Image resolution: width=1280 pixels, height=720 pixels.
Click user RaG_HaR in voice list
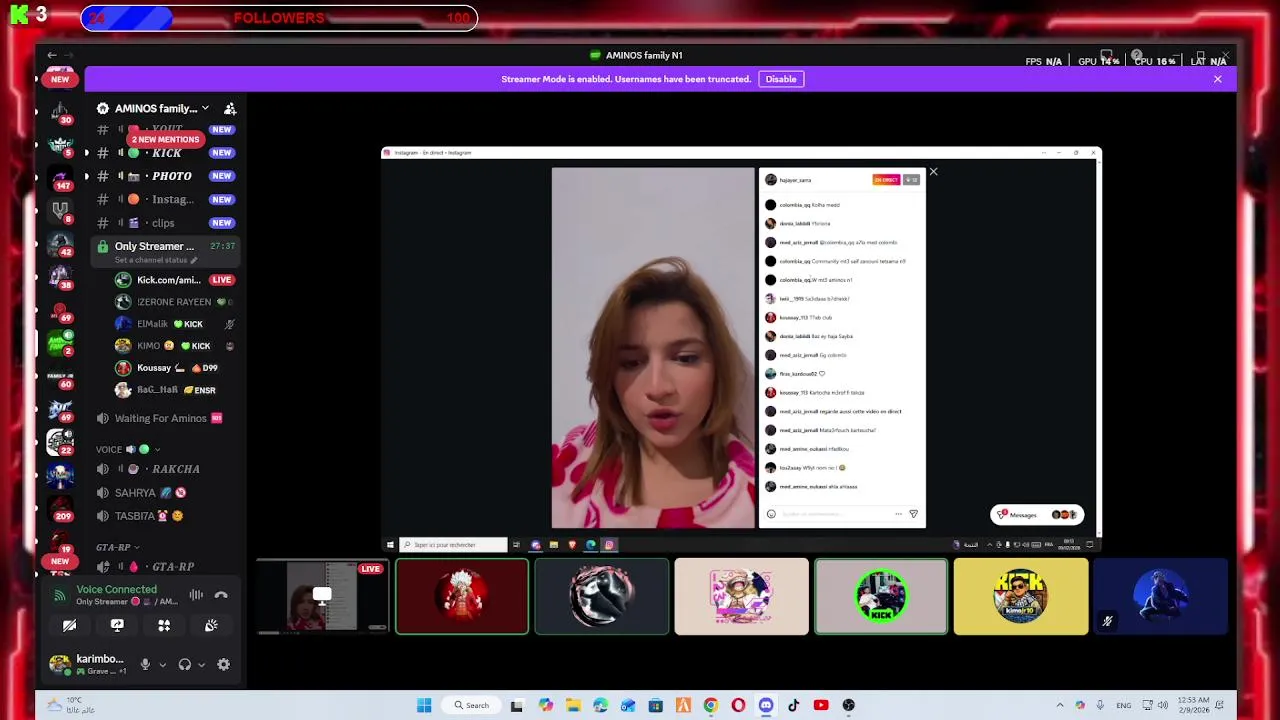[174, 390]
